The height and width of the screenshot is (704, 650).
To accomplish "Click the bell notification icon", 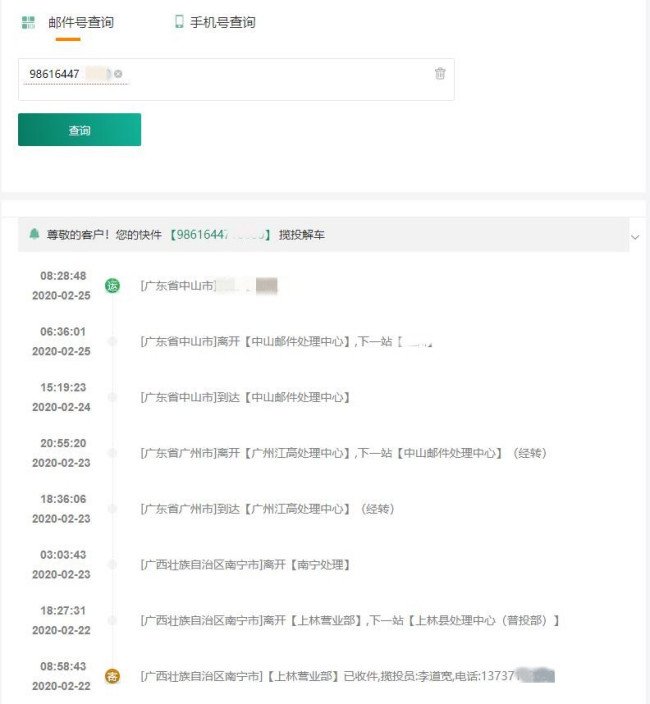I will tap(34, 234).
